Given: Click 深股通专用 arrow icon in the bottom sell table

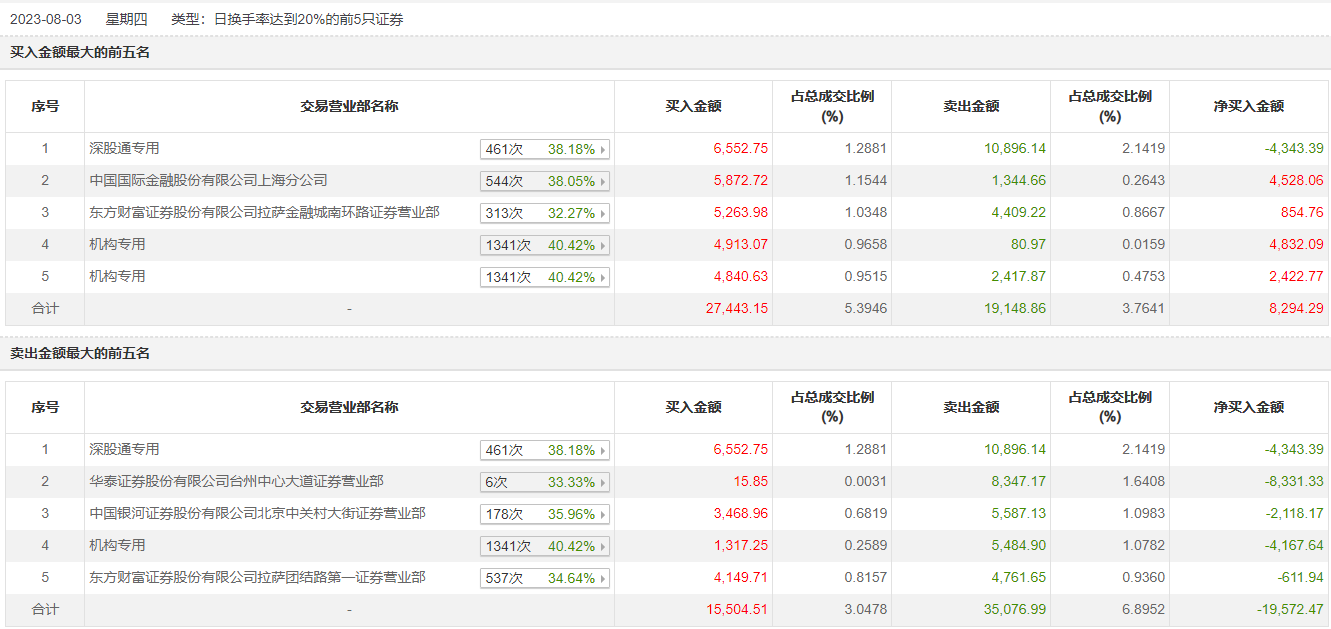Looking at the screenshot, I should point(603,451).
